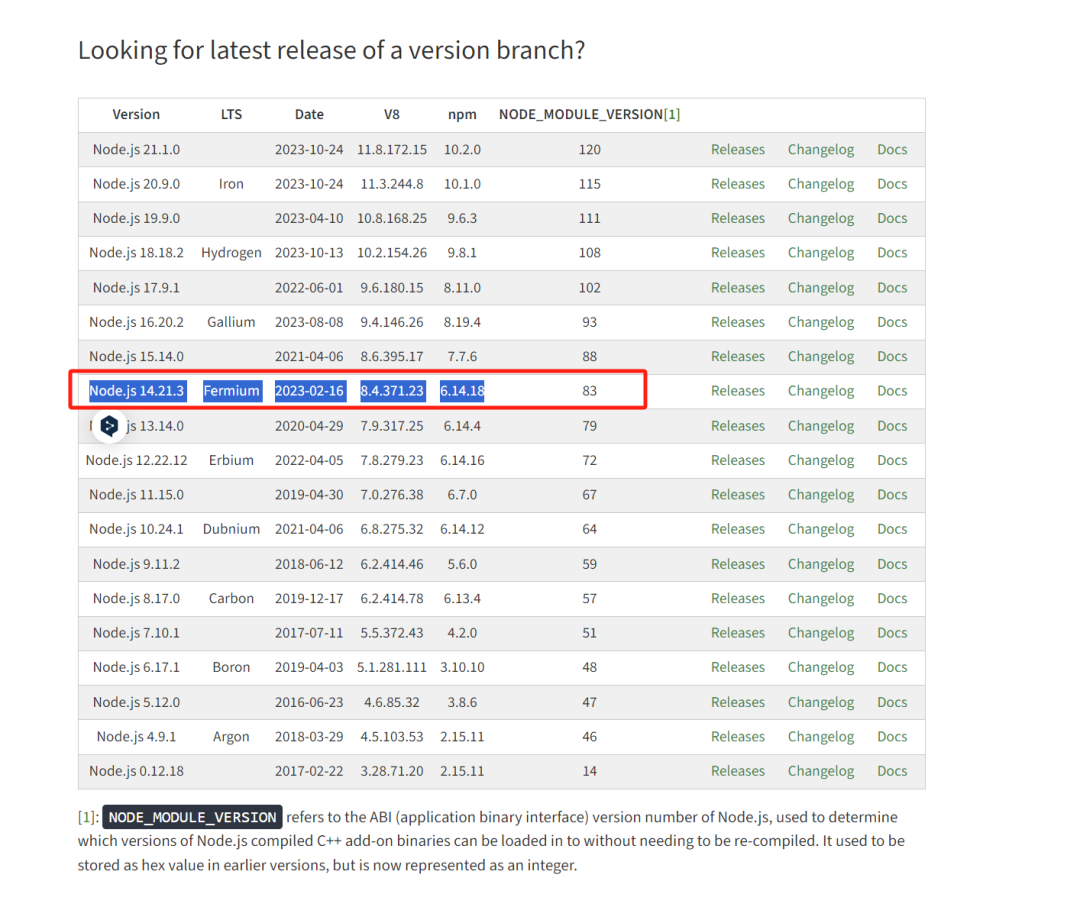Open Docs for Node.js 16.20.2

(x=892, y=322)
